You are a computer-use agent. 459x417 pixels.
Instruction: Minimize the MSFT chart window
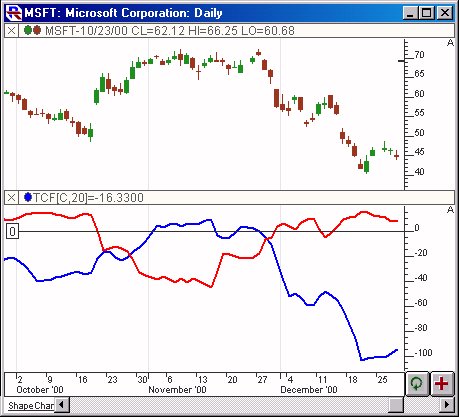click(x=410, y=13)
